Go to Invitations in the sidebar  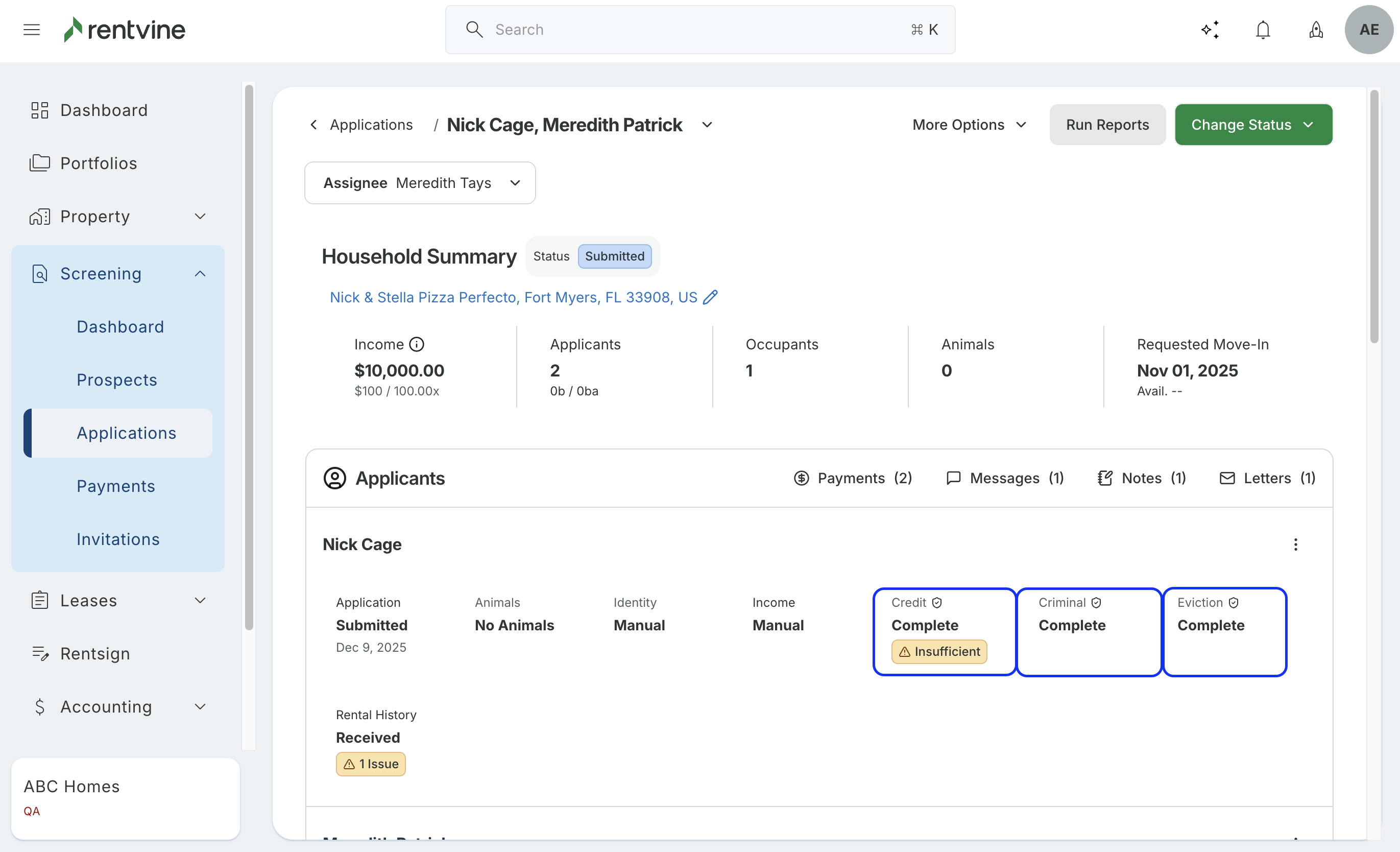pos(117,539)
